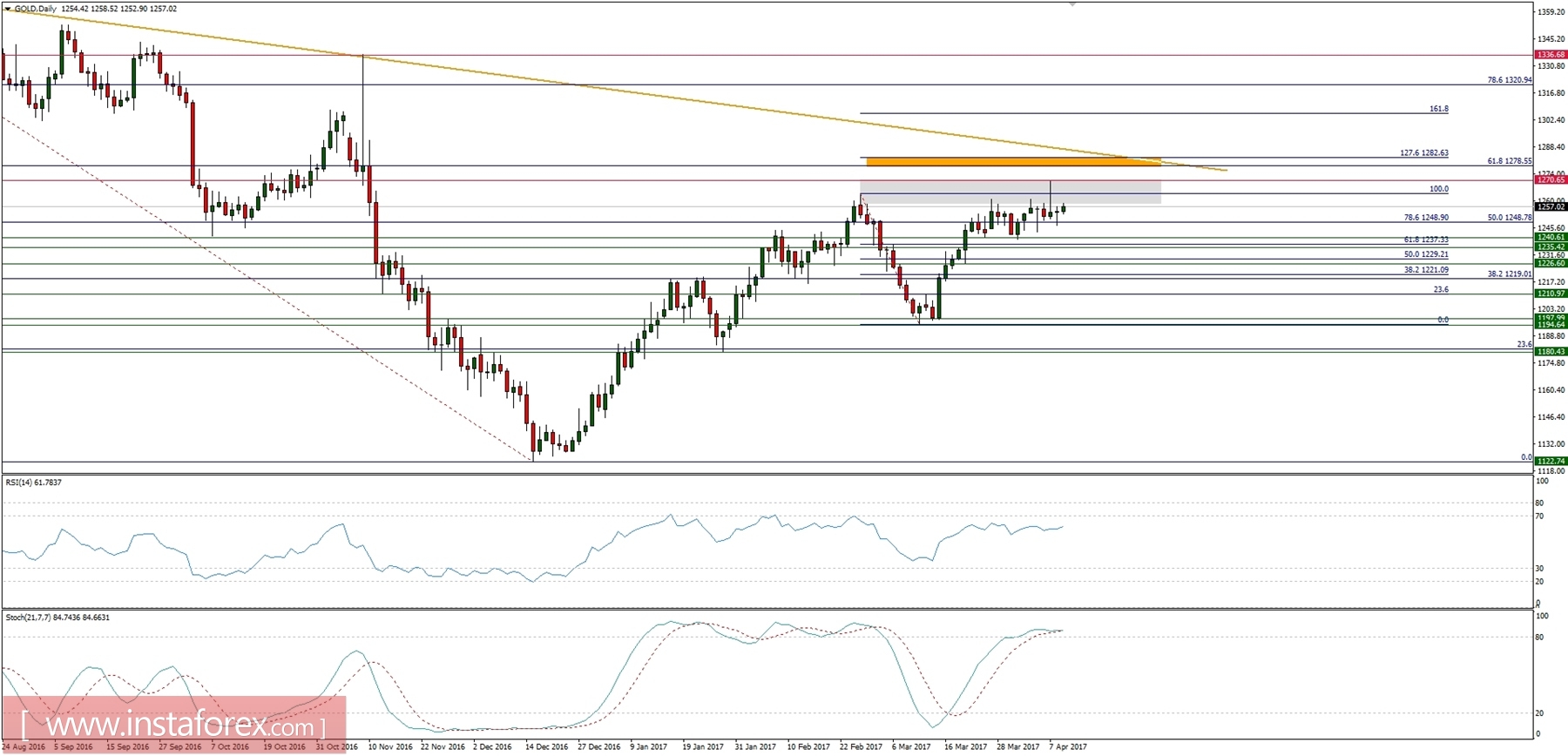This screenshot has width=1568, height=756.
Task: Click the 38.2 1219.01 Fibonacci label
Action: pos(1510,273)
